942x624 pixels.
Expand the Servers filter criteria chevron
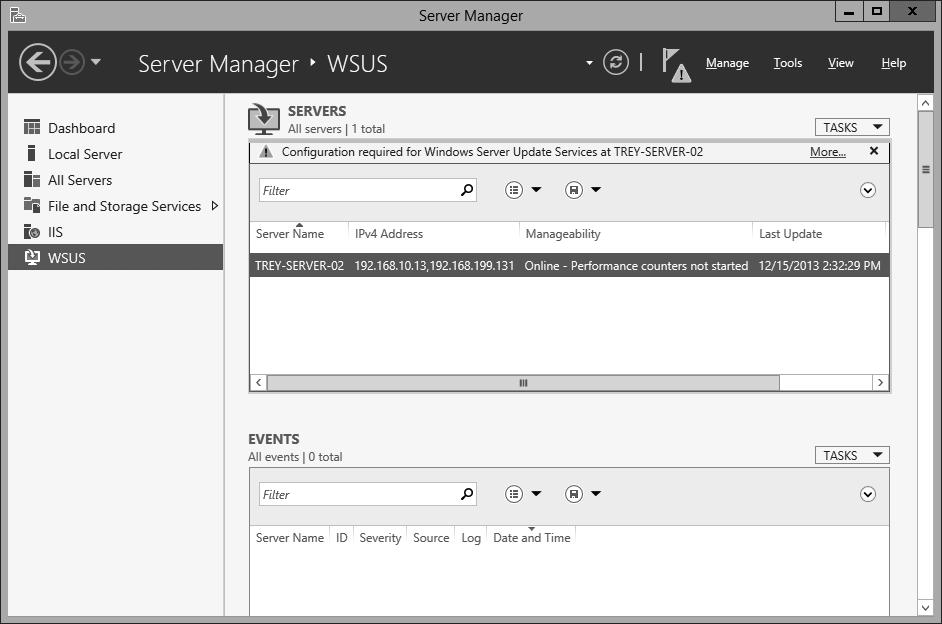pos(868,190)
